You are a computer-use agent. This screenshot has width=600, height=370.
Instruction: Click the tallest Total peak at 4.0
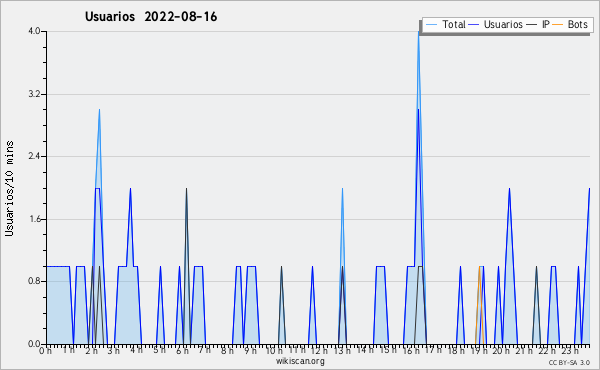pos(419,32)
